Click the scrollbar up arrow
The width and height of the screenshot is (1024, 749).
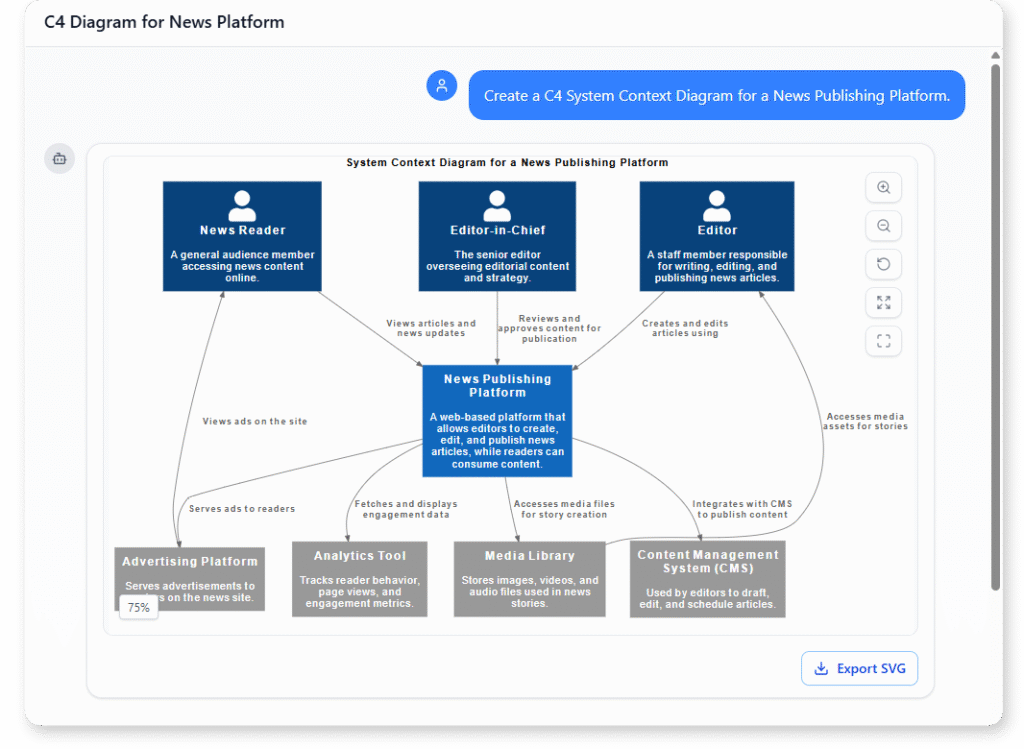tap(995, 56)
